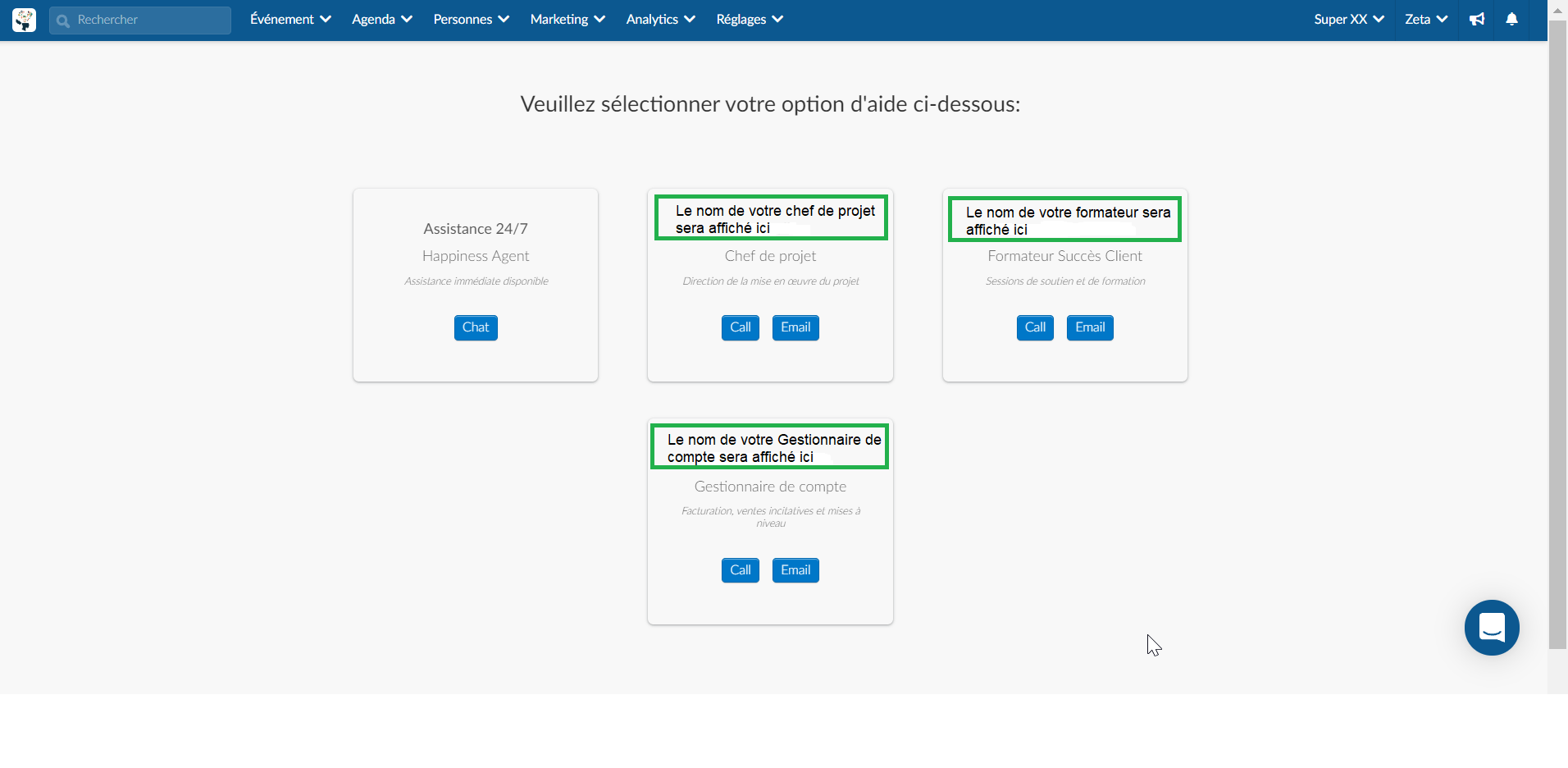Call the Gestionnaire de compte
This screenshot has width=1568, height=768.
pyautogui.click(x=741, y=570)
